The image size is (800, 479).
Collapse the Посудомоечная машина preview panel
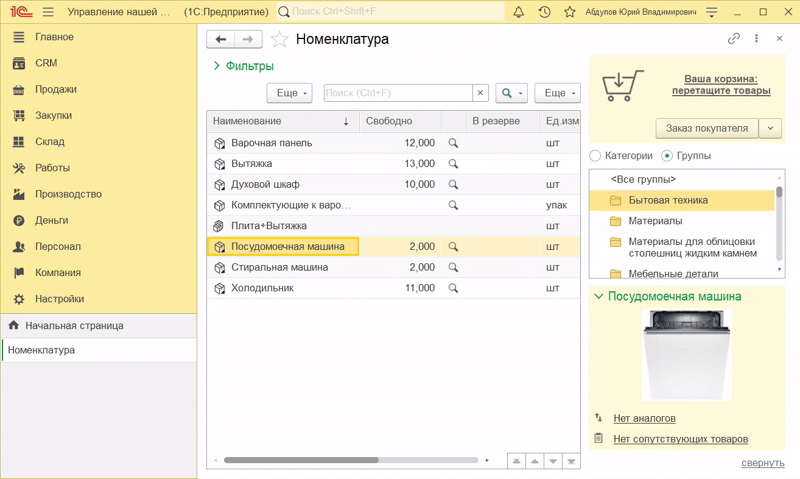(599, 297)
